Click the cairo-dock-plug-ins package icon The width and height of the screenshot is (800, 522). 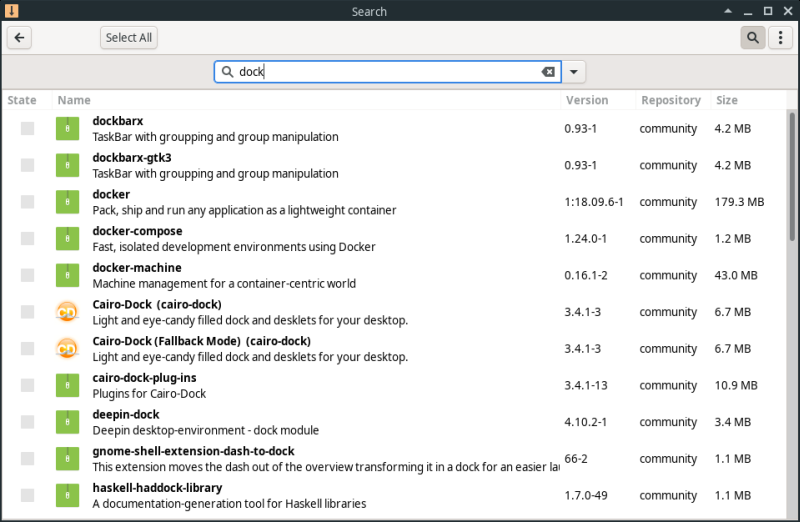67,386
